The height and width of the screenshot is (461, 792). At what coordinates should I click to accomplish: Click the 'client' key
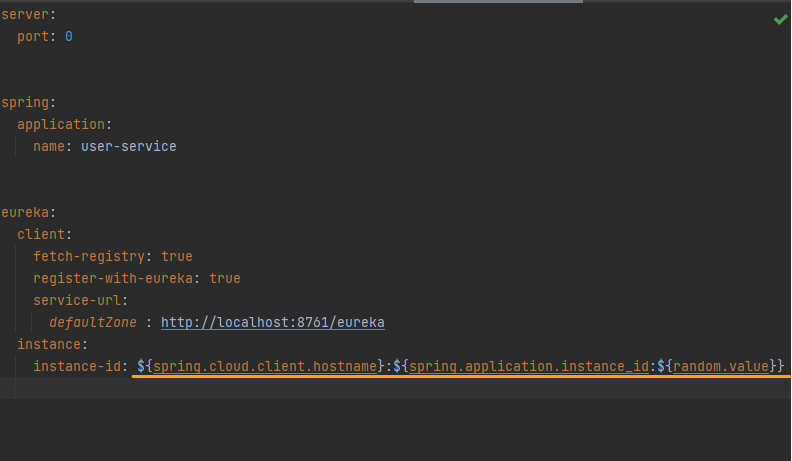[41, 234]
